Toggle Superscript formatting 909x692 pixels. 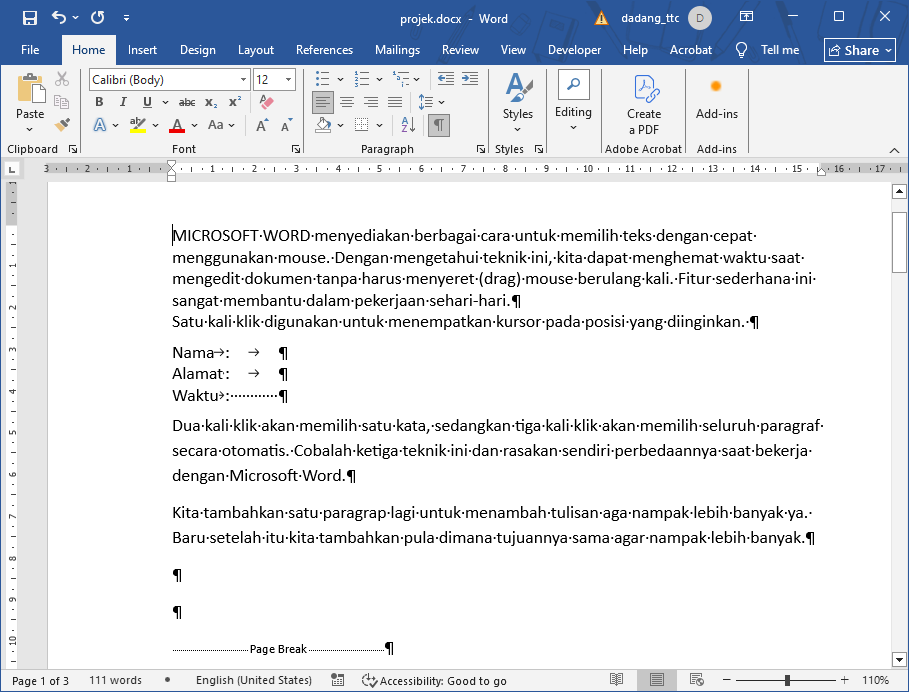pyautogui.click(x=235, y=102)
